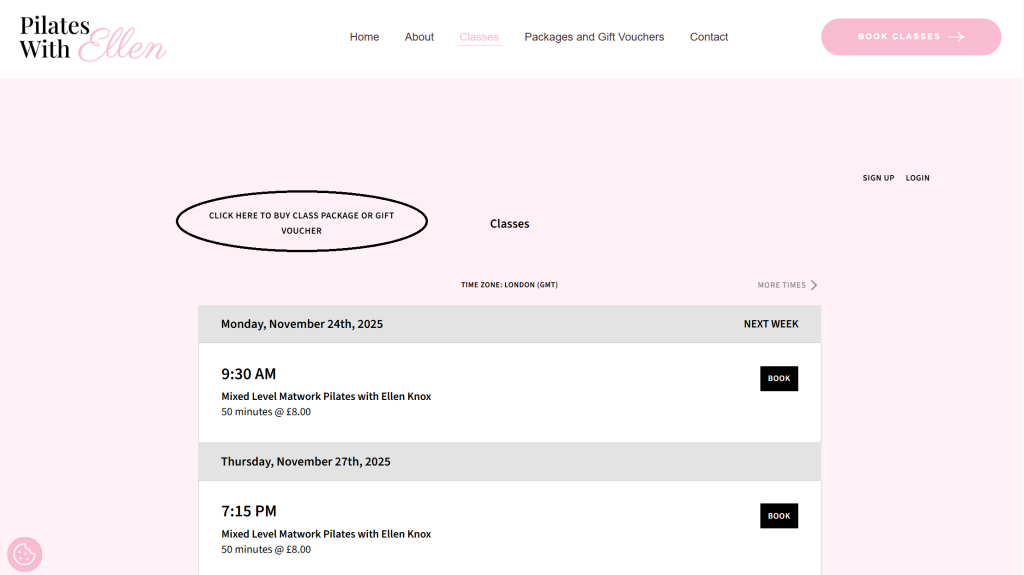Image resolution: width=1024 pixels, height=575 pixels.
Task: Go to the Home page
Action: point(364,37)
